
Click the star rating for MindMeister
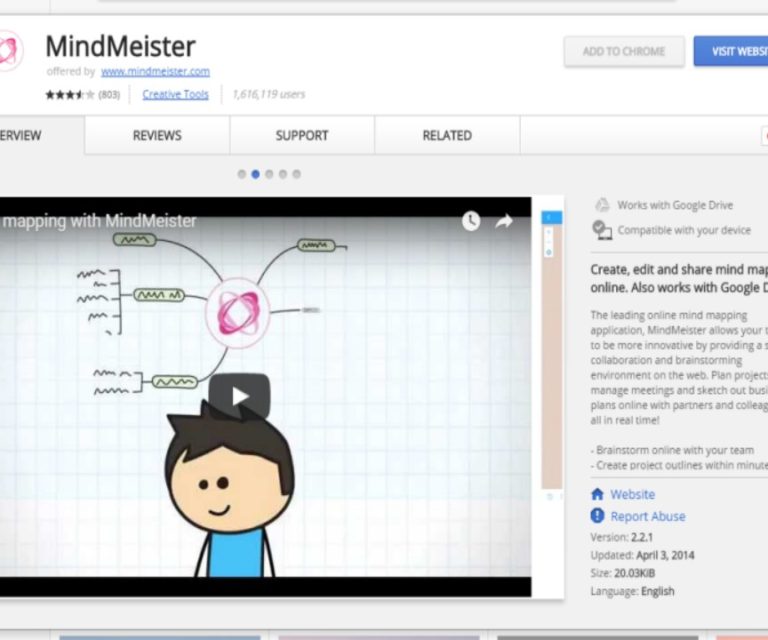click(69, 95)
